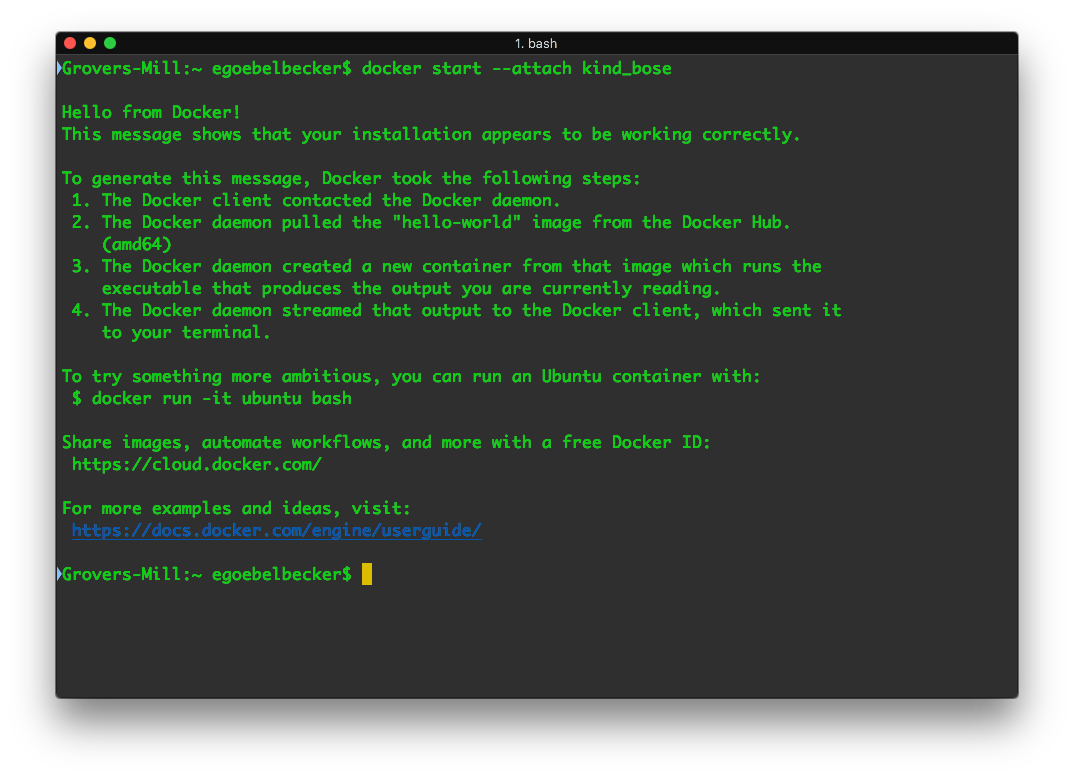The width and height of the screenshot is (1074, 778).
Task: Click step 4 about streamed output
Action: point(450,310)
